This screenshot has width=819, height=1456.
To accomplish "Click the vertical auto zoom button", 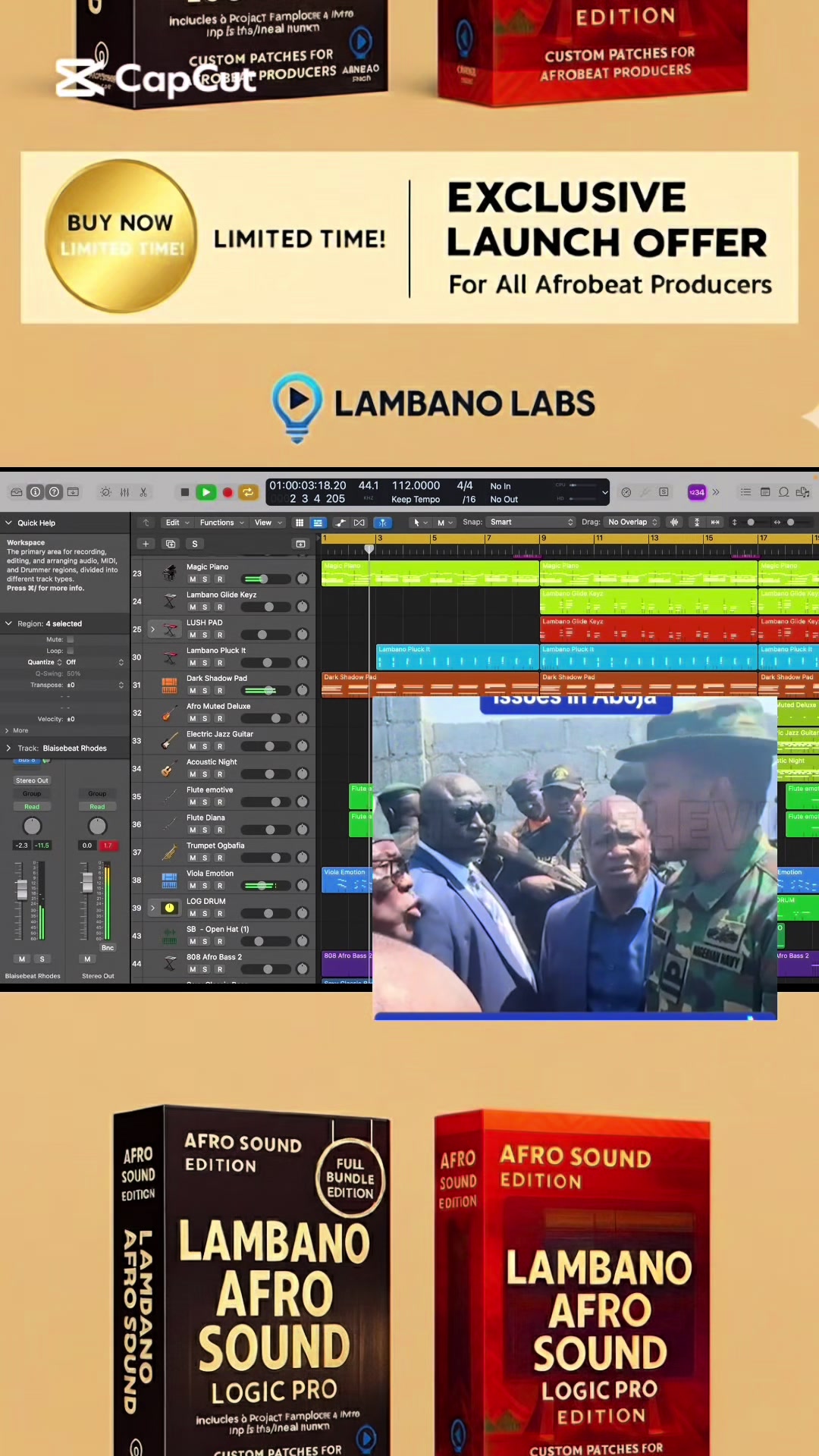I will tap(697, 522).
